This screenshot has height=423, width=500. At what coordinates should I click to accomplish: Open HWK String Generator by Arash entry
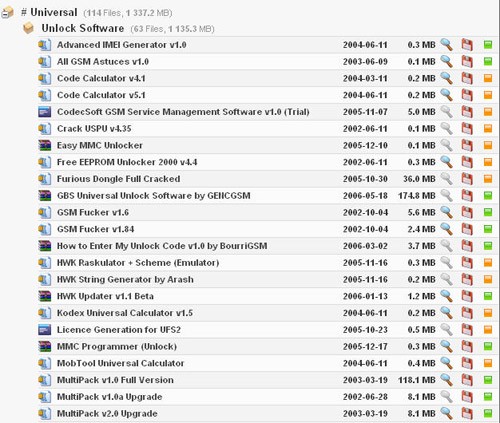click(125, 279)
